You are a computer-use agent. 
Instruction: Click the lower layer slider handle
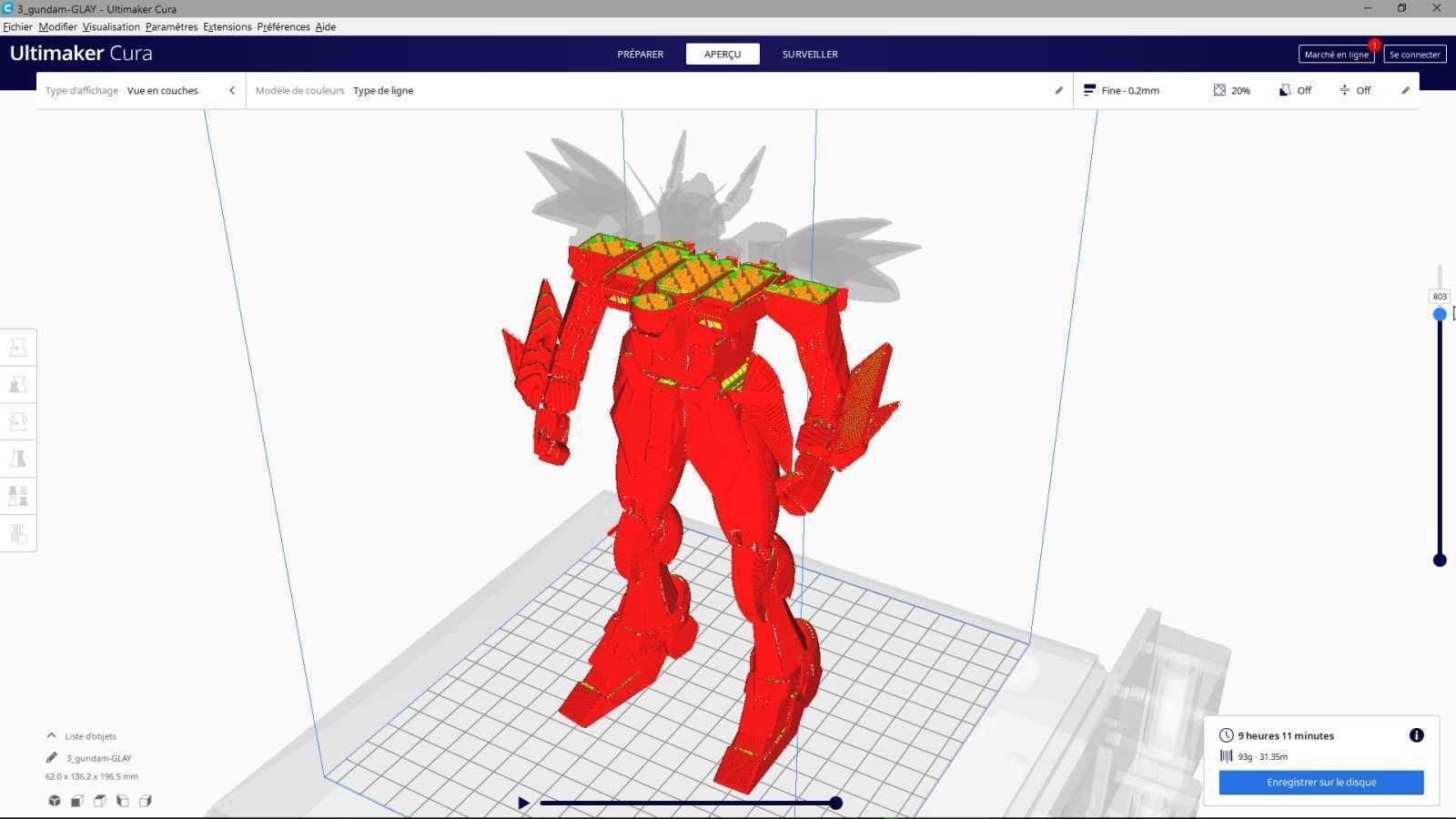click(x=1440, y=560)
